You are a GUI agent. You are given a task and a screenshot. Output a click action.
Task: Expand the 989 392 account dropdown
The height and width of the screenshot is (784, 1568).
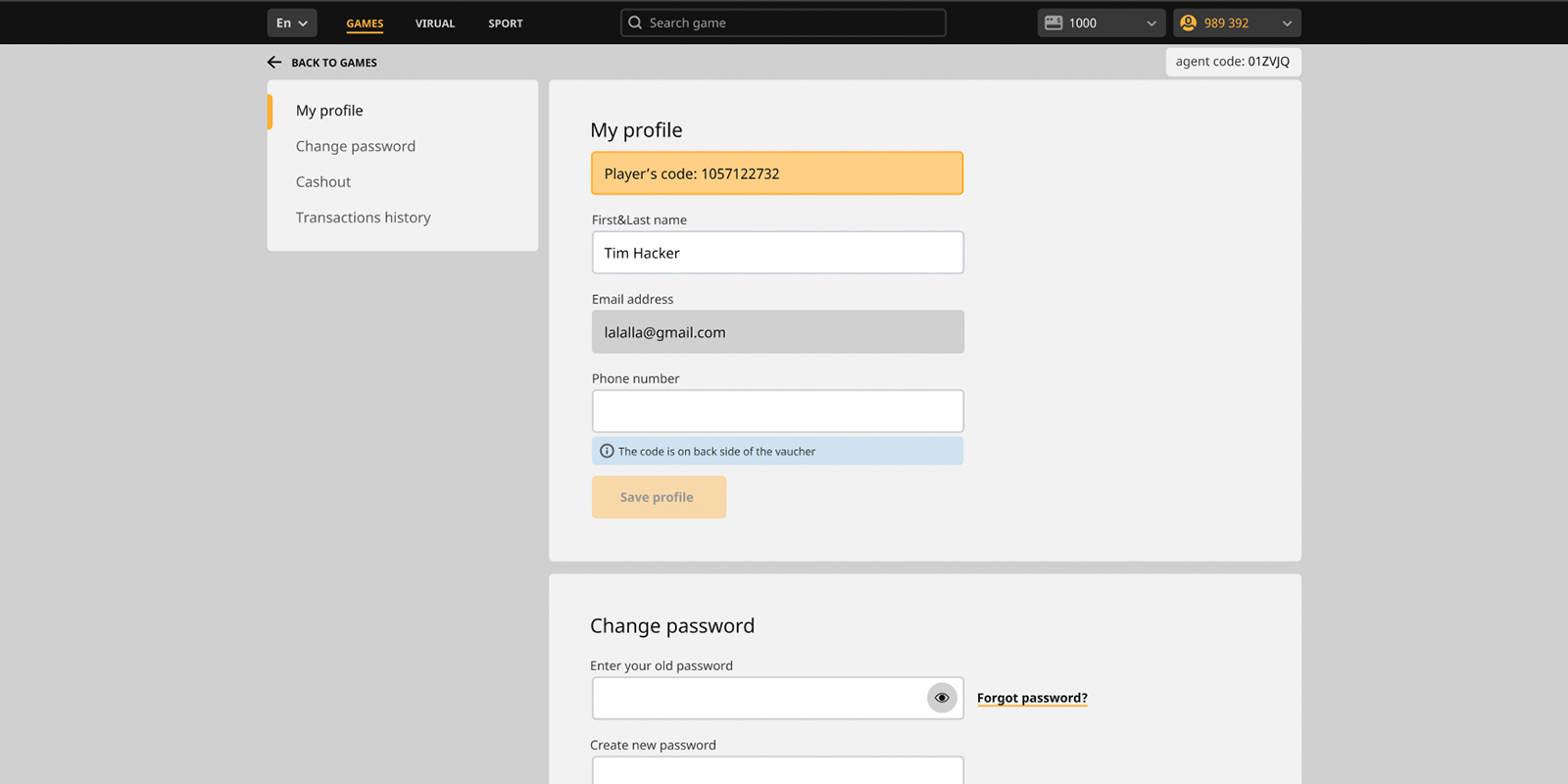[x=1286, y=24]
